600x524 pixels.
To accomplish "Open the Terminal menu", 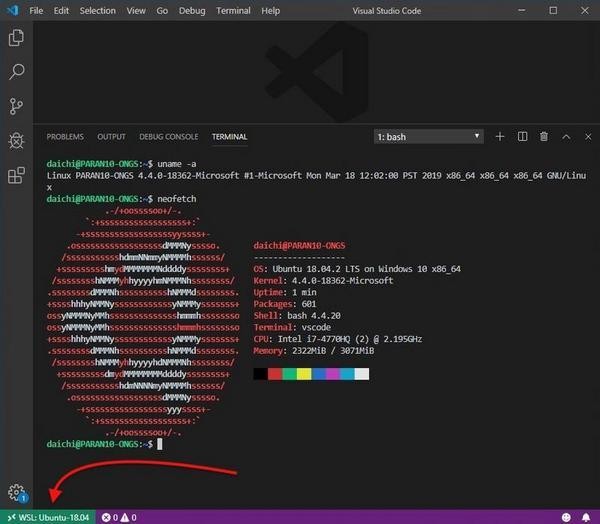I will pyautogui.click(x=233, y=11).
